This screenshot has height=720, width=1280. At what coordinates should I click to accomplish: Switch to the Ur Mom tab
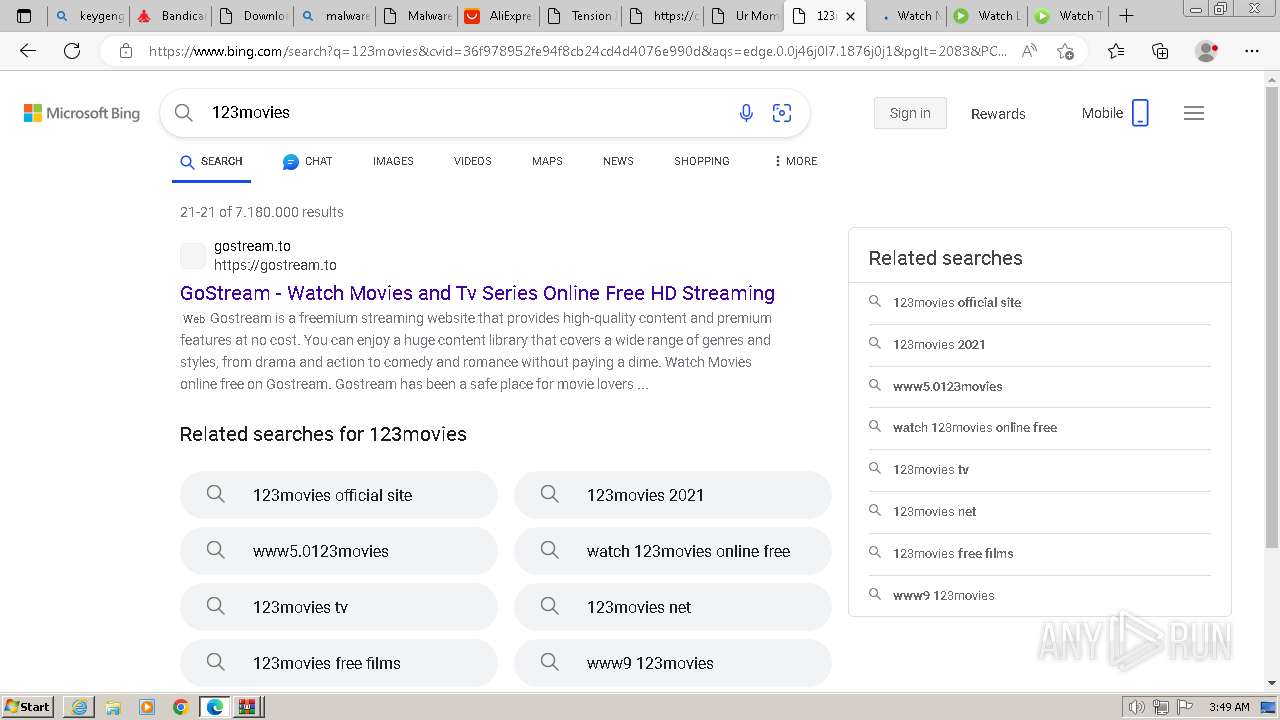click(x=745, y=16)
